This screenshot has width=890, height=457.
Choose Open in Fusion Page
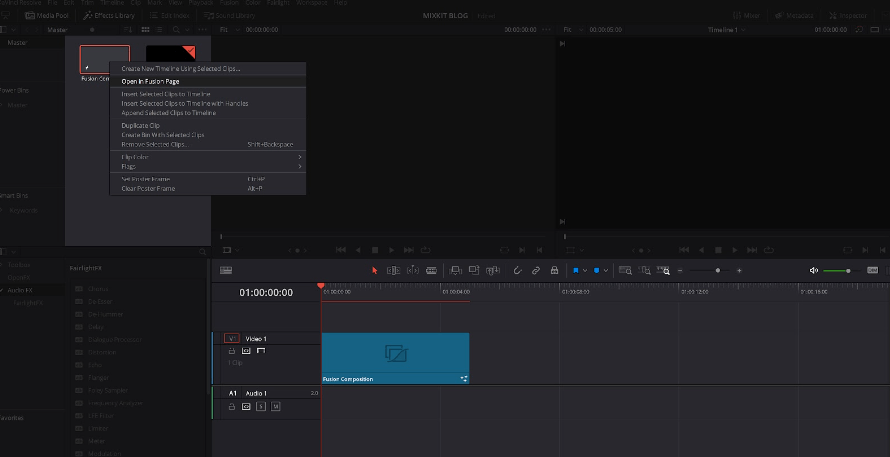[150, 81]
